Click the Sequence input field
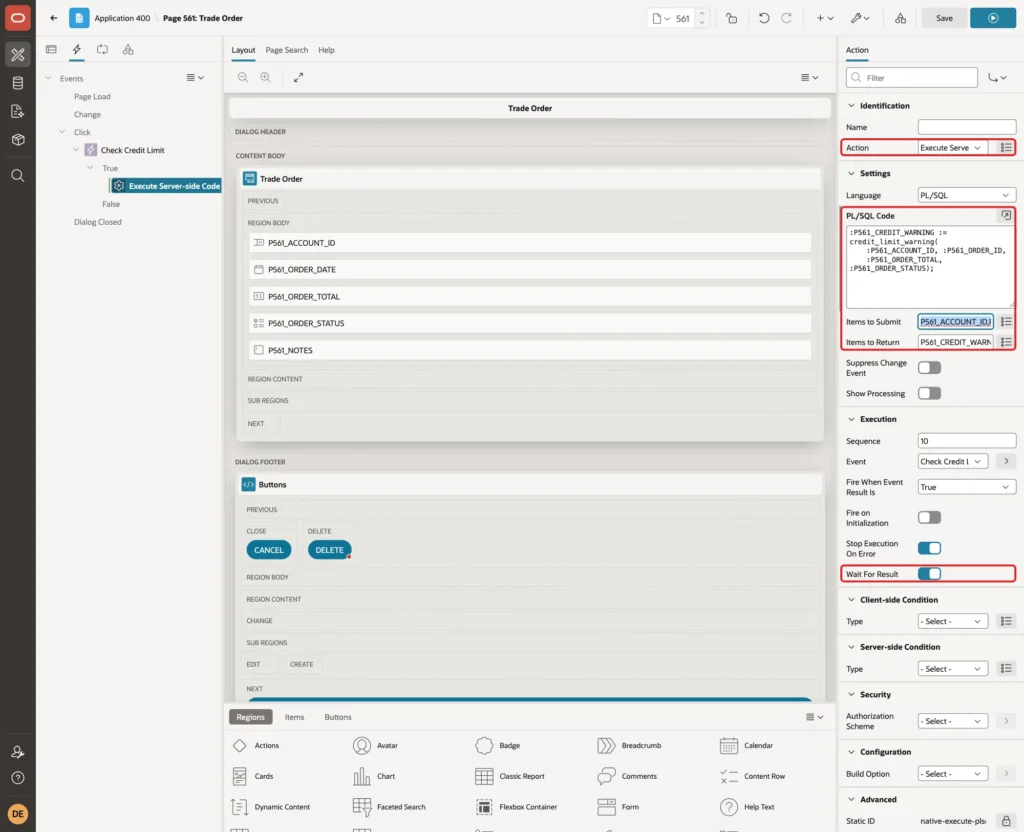1024x832 pixels. (967, 441)
